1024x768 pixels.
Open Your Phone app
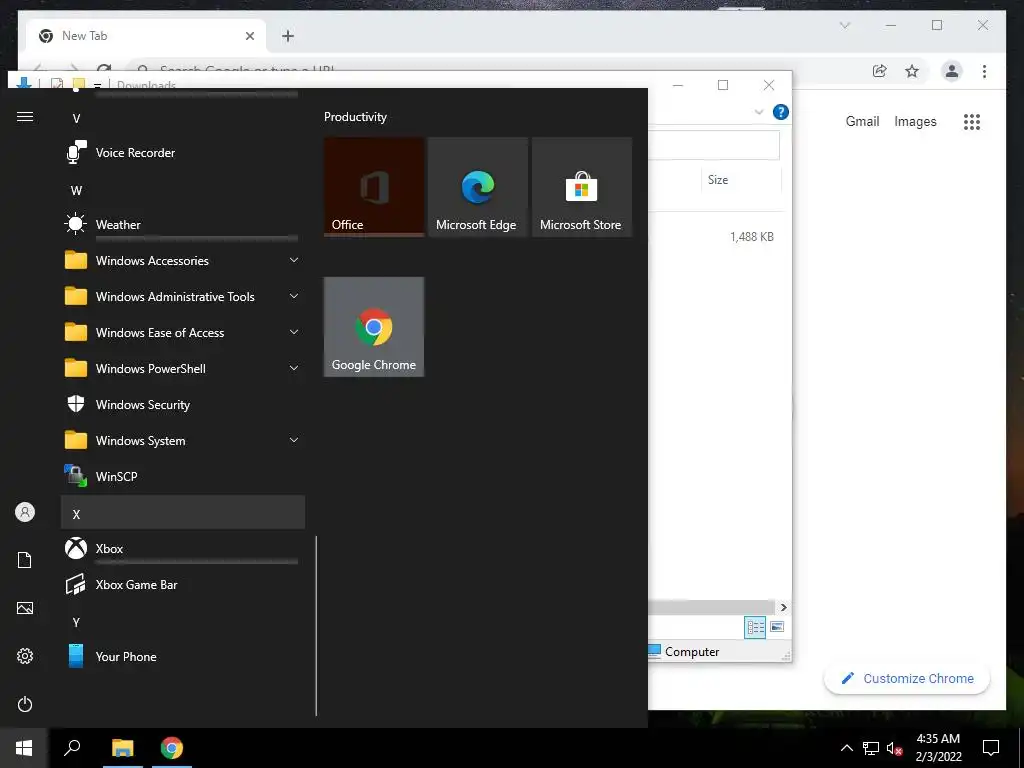[x=183, y=657]
